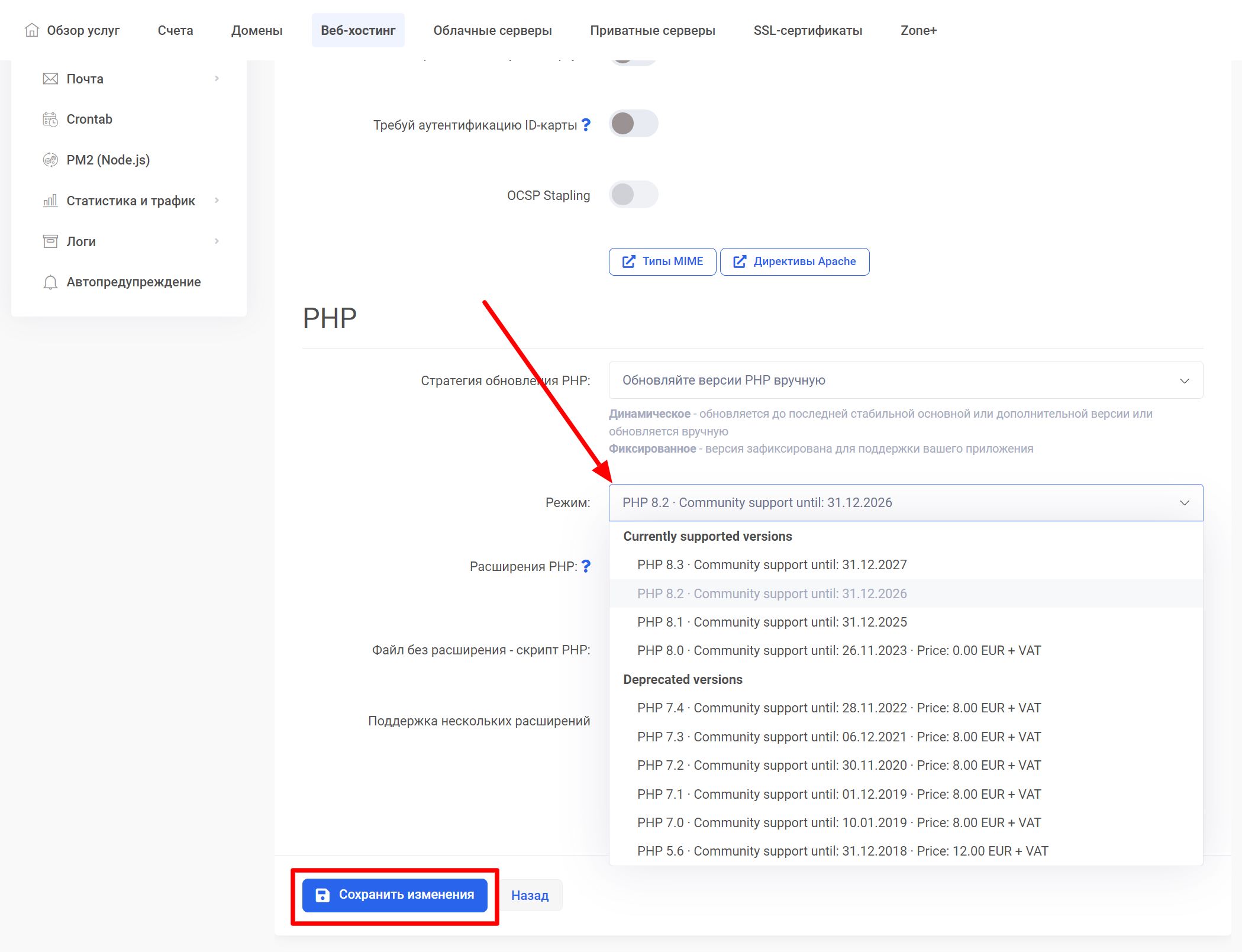Enable the OCSP Stapling switch

pyautogui.click(x=633, y=195)
